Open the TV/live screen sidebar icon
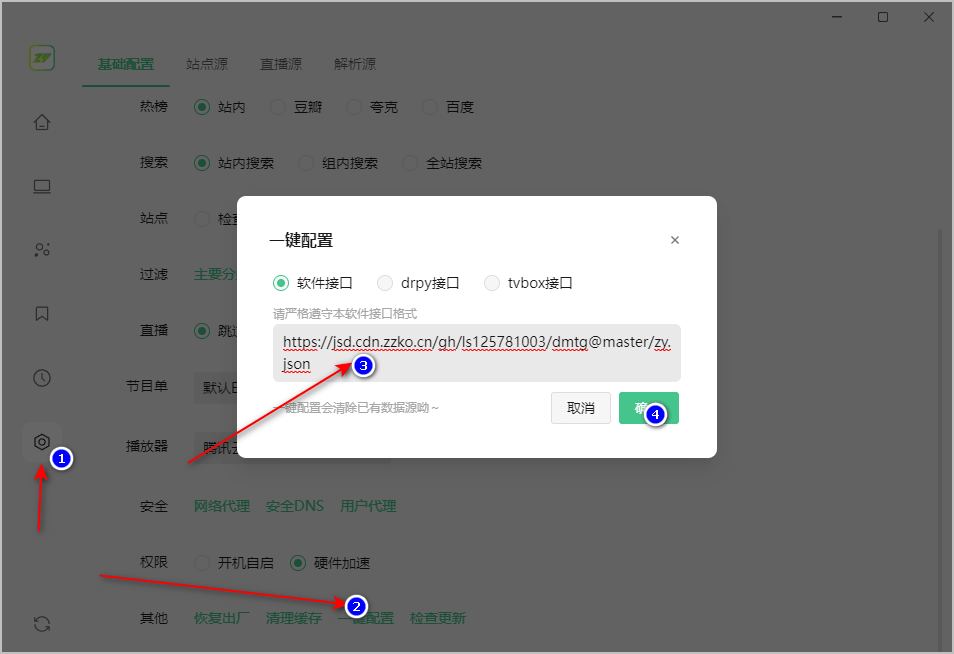 click(x=42, y=186)
